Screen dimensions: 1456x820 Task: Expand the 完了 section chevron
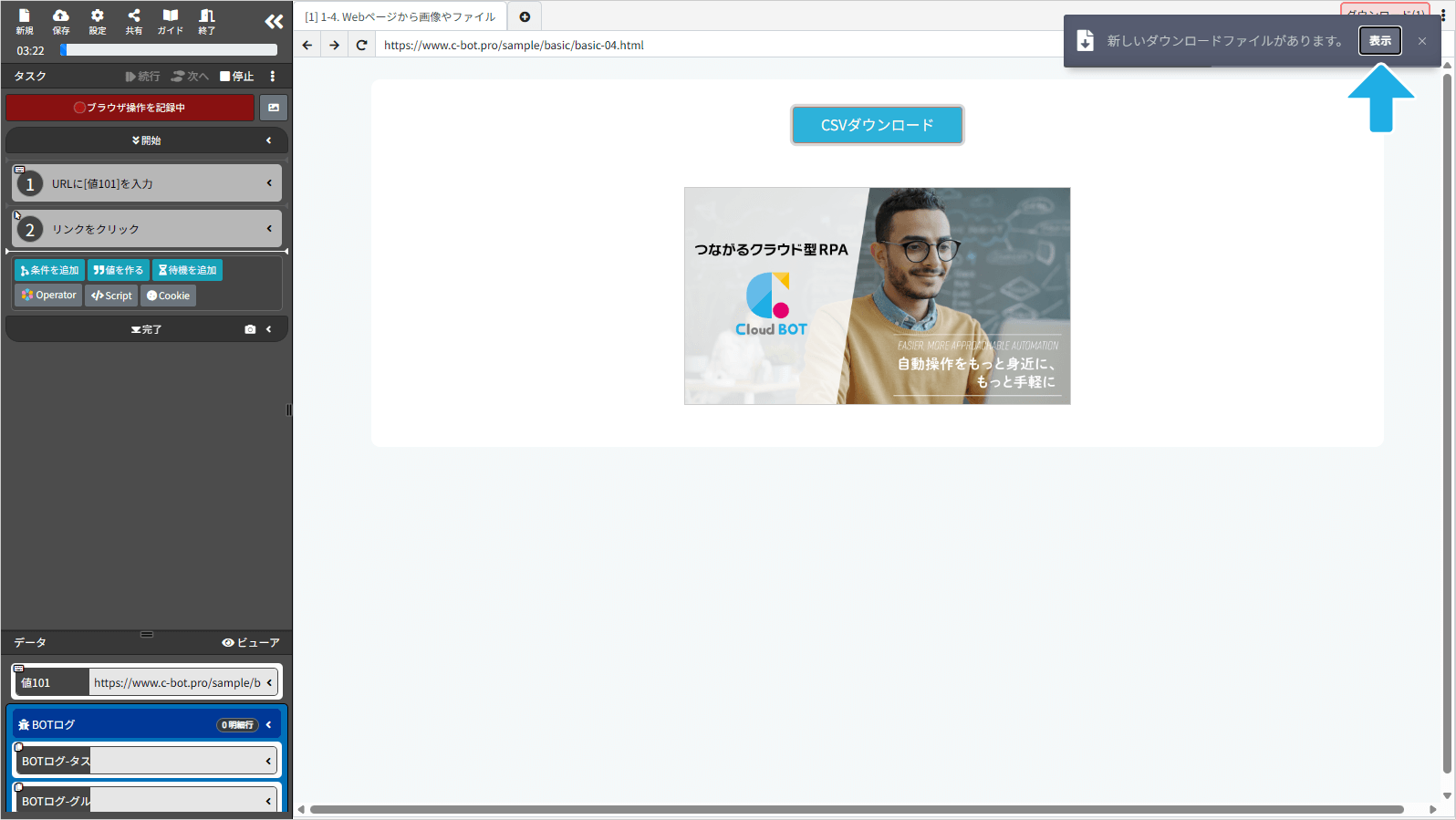268,329
